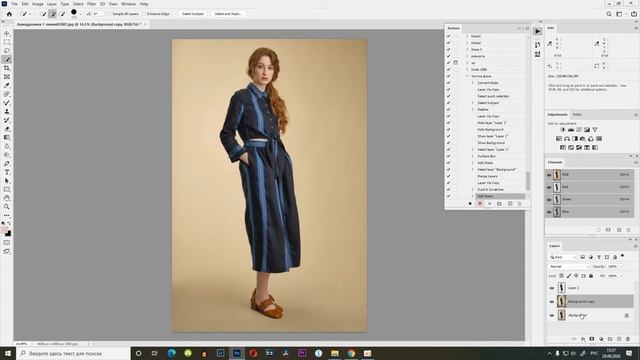Select the Frame tool
Screen dimensions: 640x360
7,77
